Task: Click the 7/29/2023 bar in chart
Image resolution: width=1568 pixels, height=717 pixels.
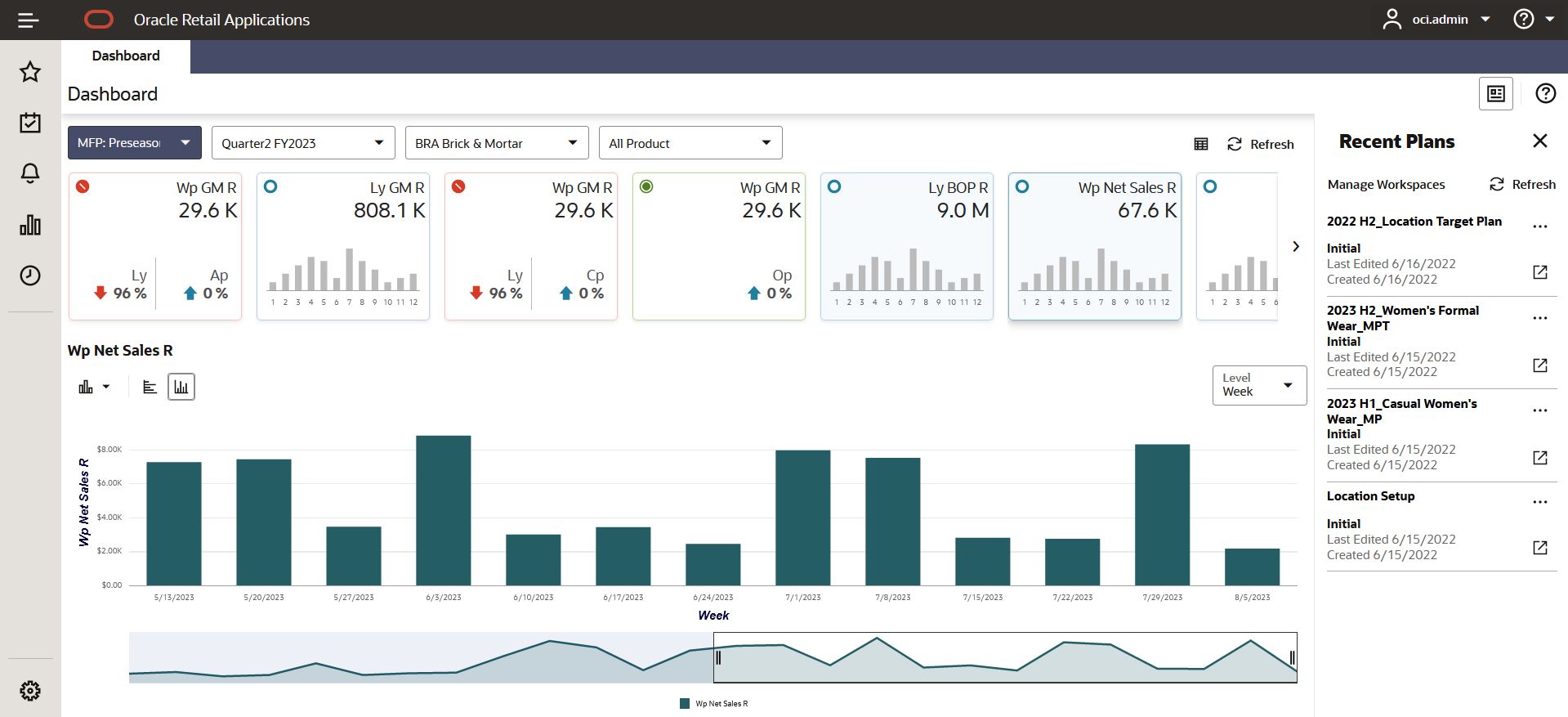Action: pyautogui.click(x=1163, y=515)
